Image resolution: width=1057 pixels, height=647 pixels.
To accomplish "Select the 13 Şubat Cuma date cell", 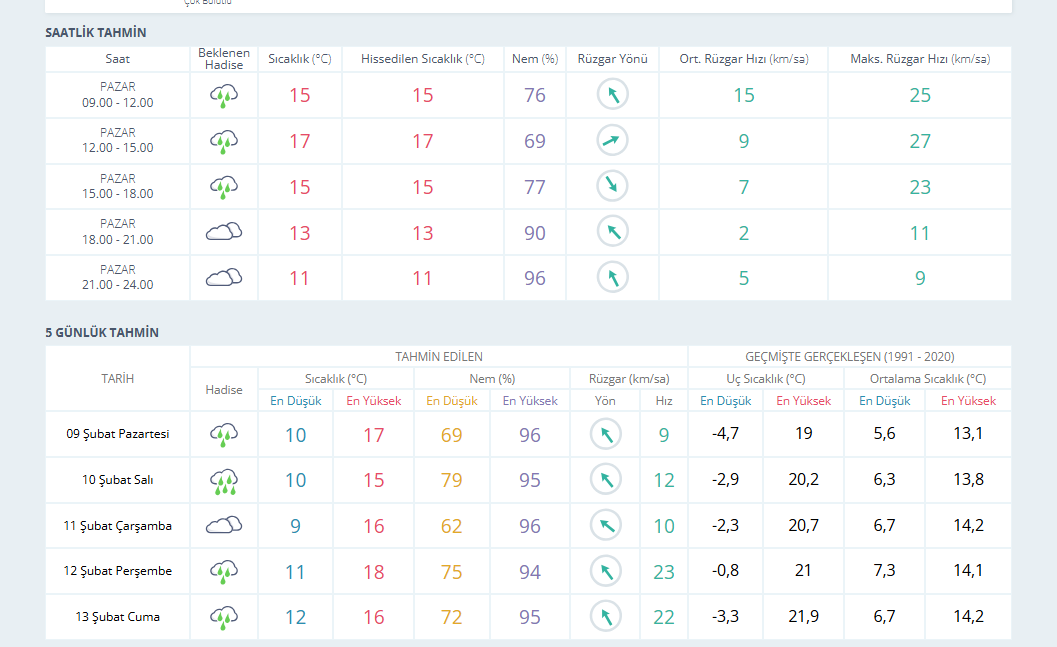I will pos(118,617).
